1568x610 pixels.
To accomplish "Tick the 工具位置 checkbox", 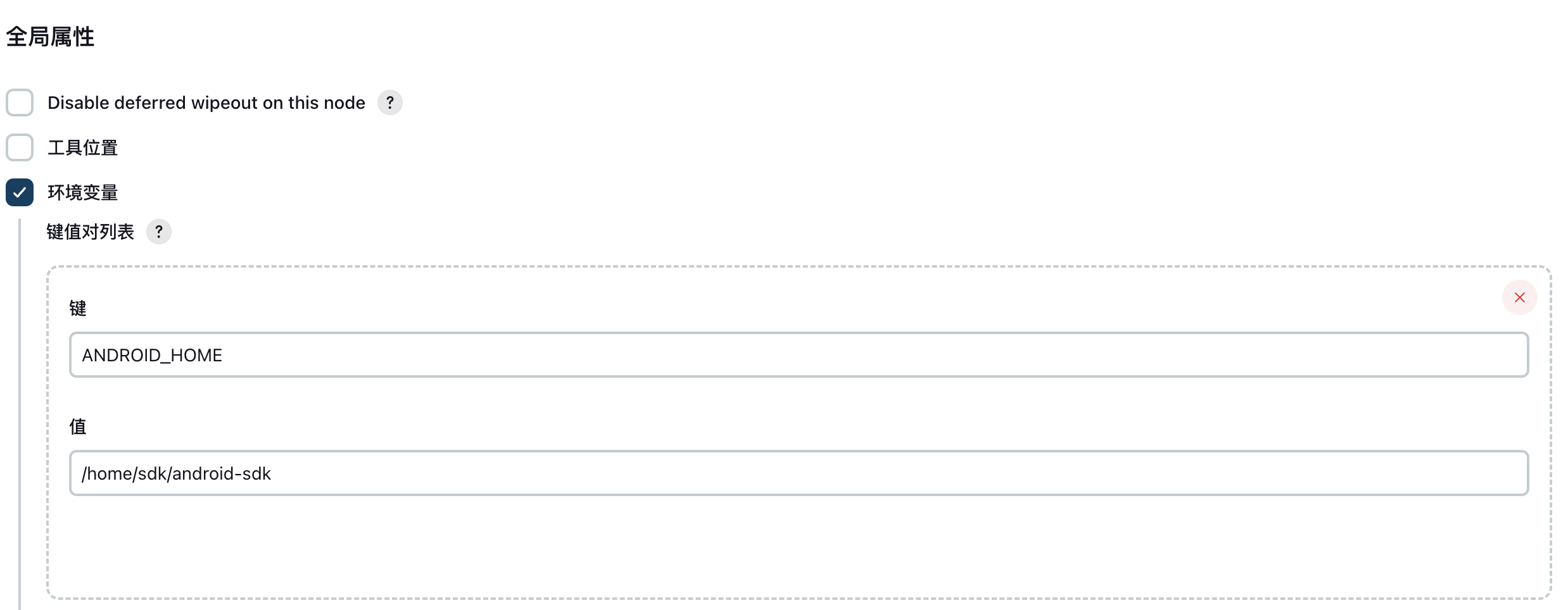I will pyautogui.click(x=20, y=147).
